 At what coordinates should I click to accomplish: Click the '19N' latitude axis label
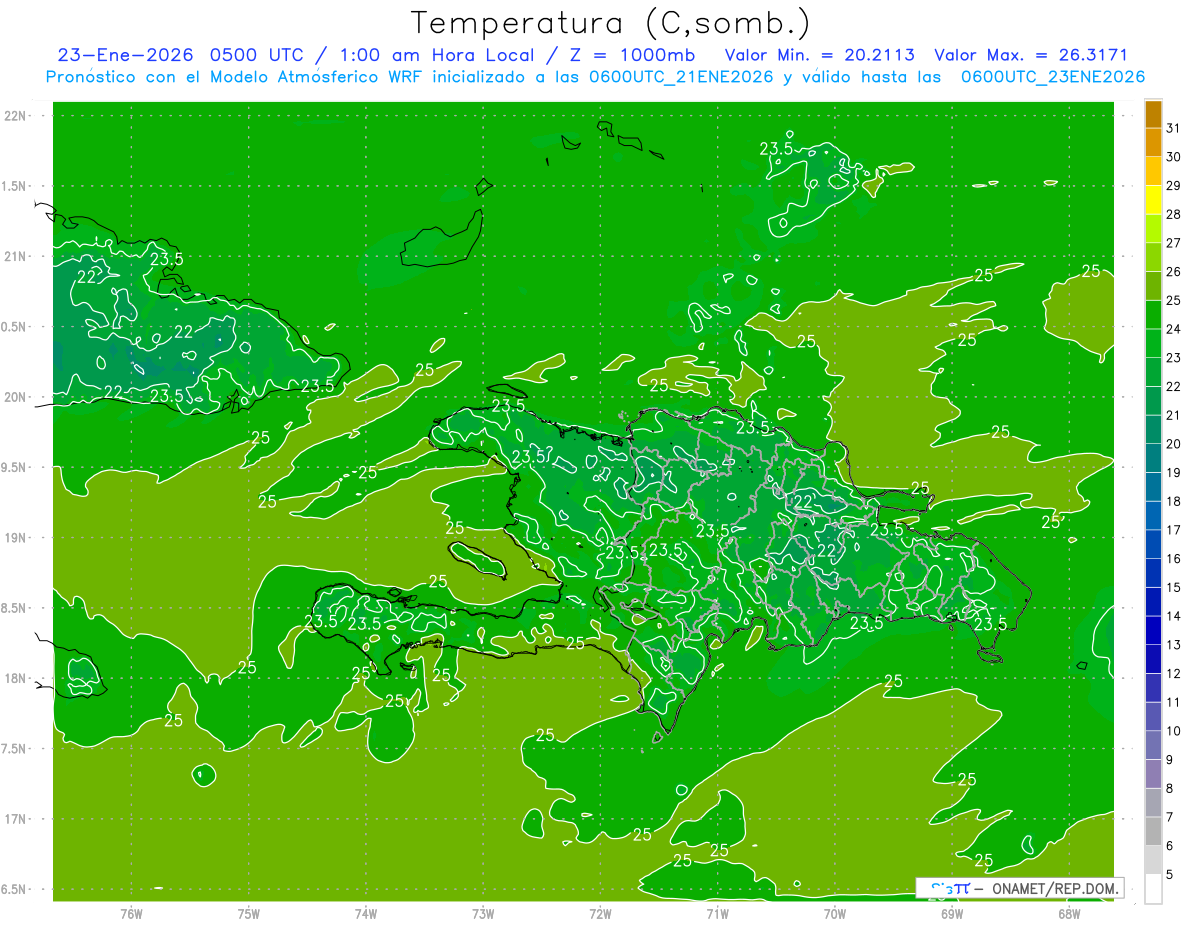pos(14,538)
